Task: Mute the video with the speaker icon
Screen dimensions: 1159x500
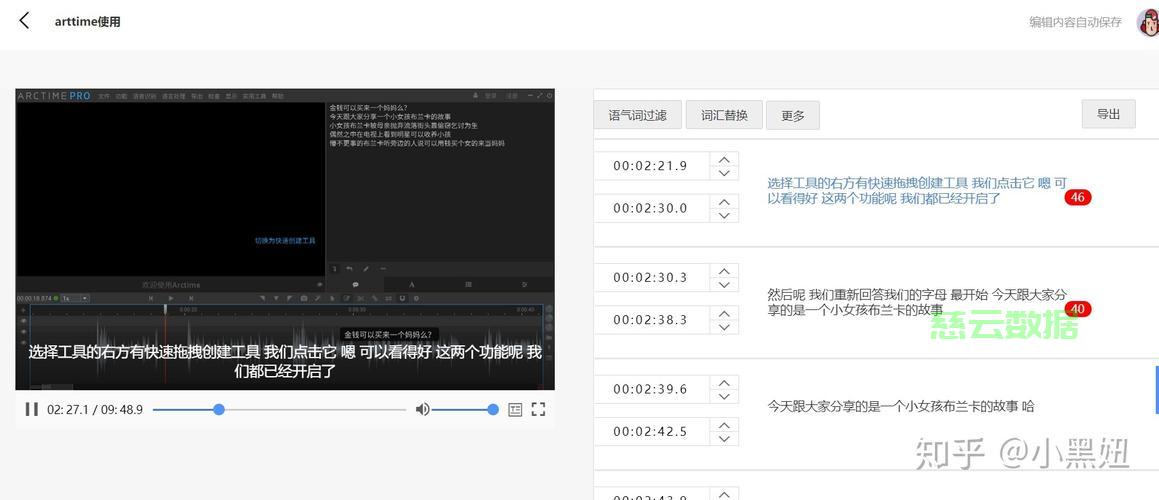Action: pos(422,409)
